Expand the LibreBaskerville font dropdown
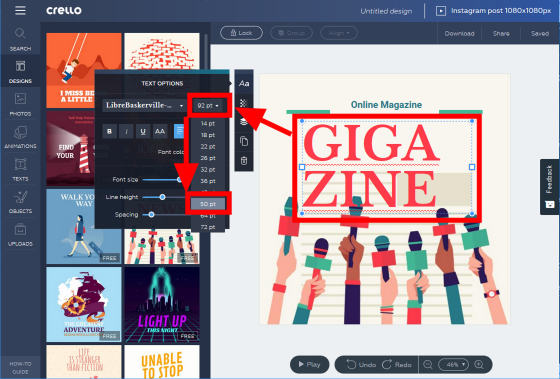The image size is (560, 379). coord(144,105)
